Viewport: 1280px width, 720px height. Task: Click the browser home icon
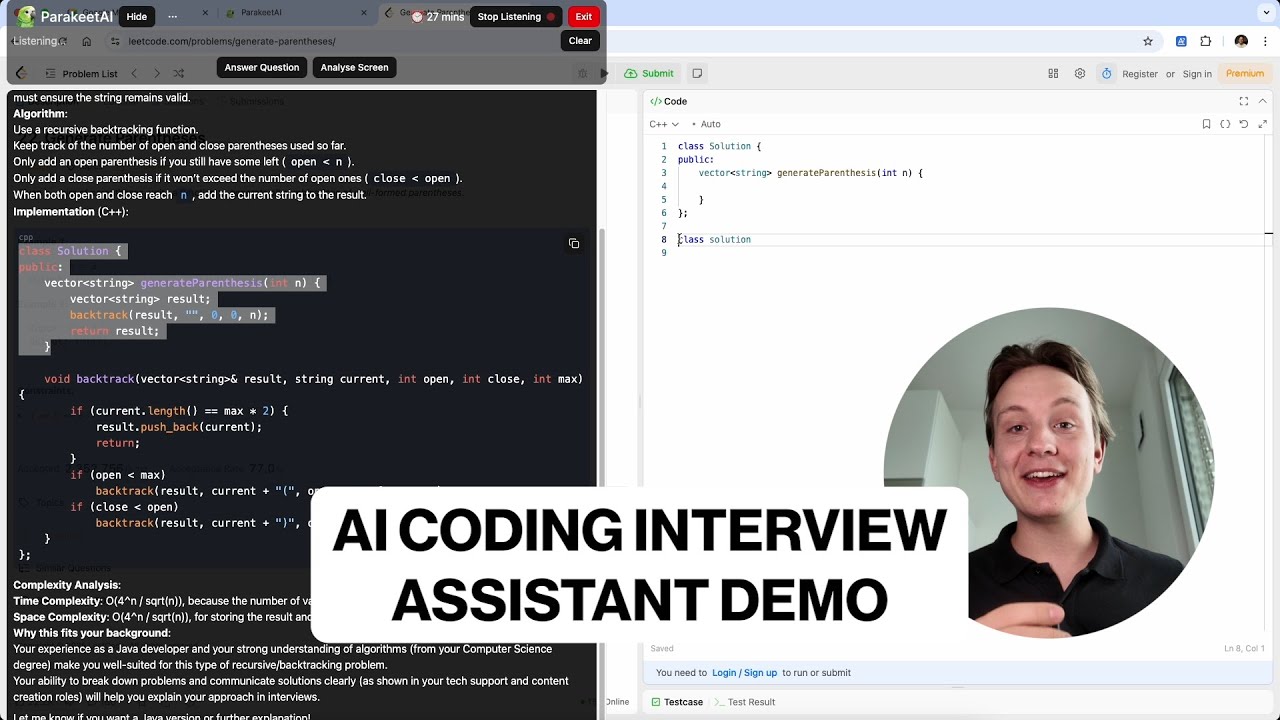coord(87,41)
